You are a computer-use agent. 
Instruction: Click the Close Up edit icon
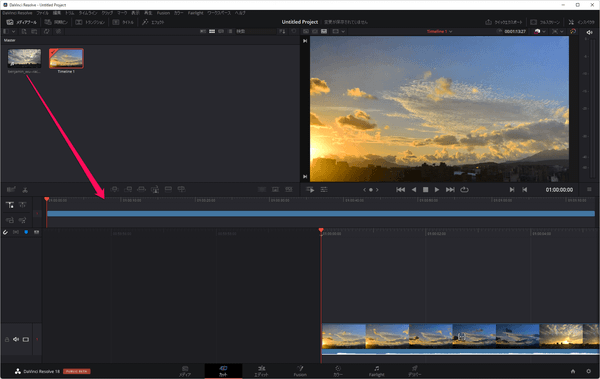click(155, 189)
